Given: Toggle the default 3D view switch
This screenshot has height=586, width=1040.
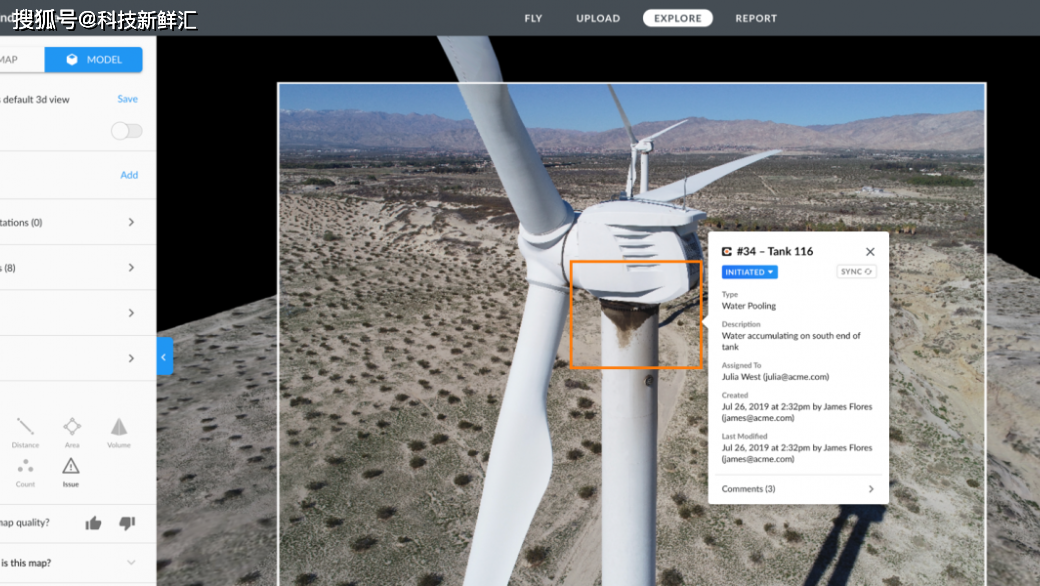Looking at the screenshot, I should pos(126,131).
